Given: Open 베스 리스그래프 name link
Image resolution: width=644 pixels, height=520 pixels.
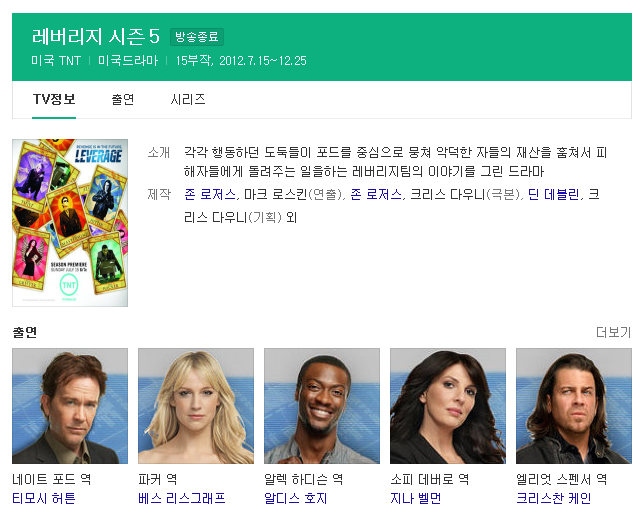Looking at the screenshot, I should (182, 498).
